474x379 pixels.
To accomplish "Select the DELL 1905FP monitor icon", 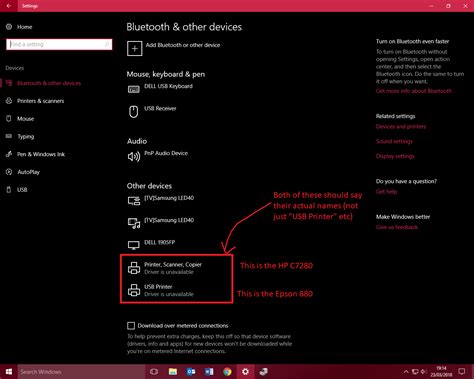I will (134, 245).
